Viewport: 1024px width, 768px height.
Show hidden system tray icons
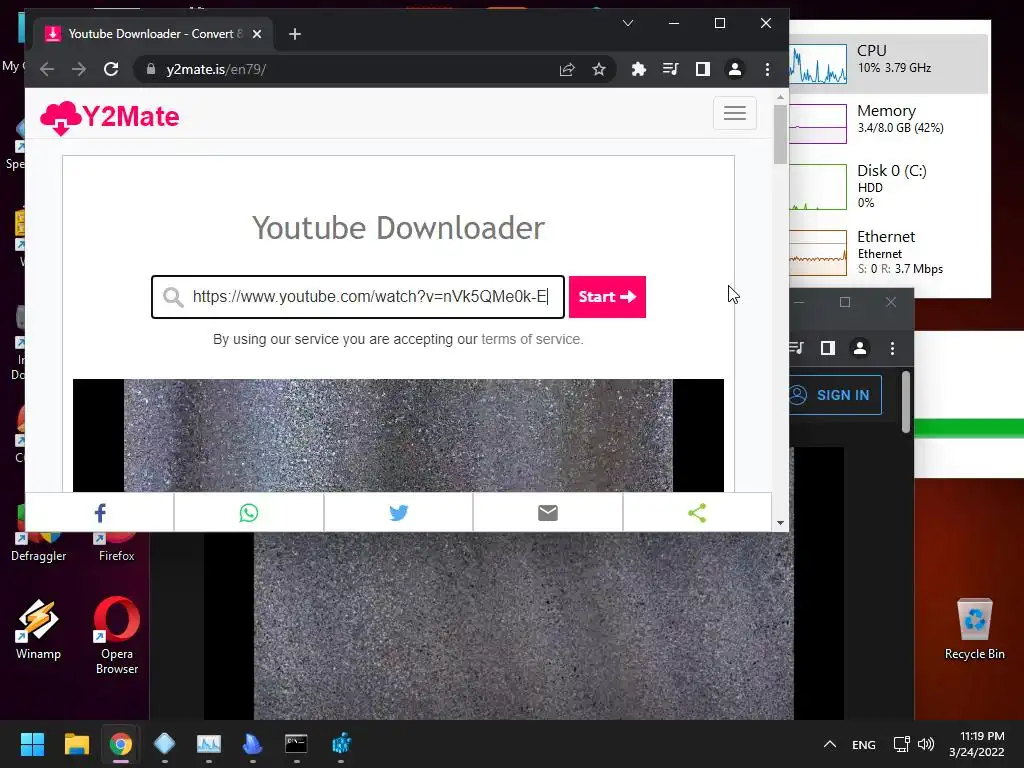[x=830, y=744]
